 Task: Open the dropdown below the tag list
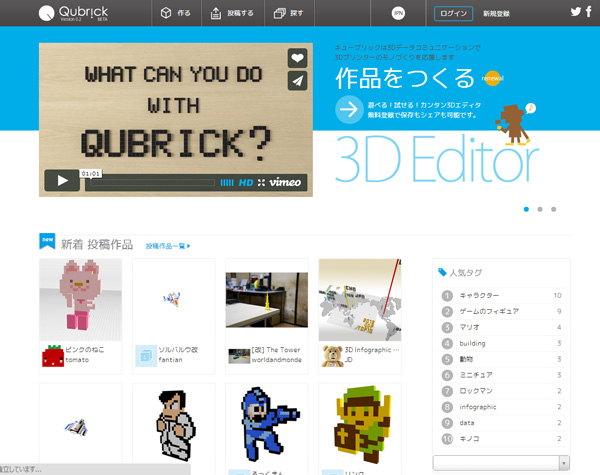[501, 462]
